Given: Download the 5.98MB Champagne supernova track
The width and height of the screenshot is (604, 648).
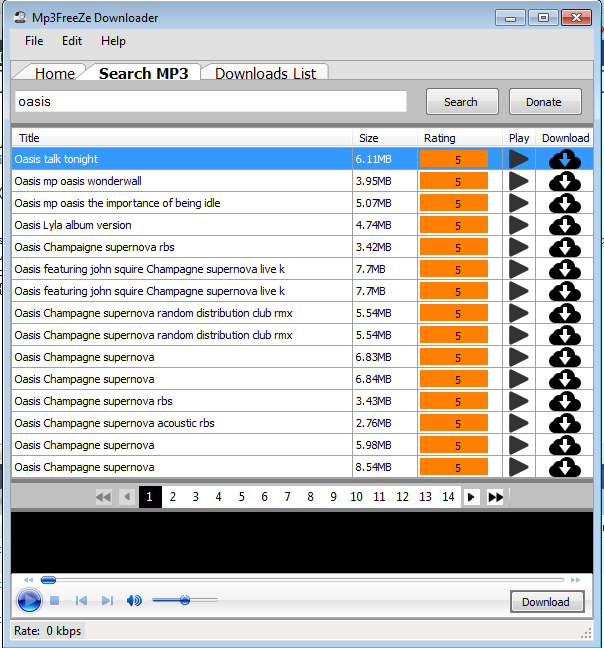Looking at the screenshot, I should (x=565, y=446).
